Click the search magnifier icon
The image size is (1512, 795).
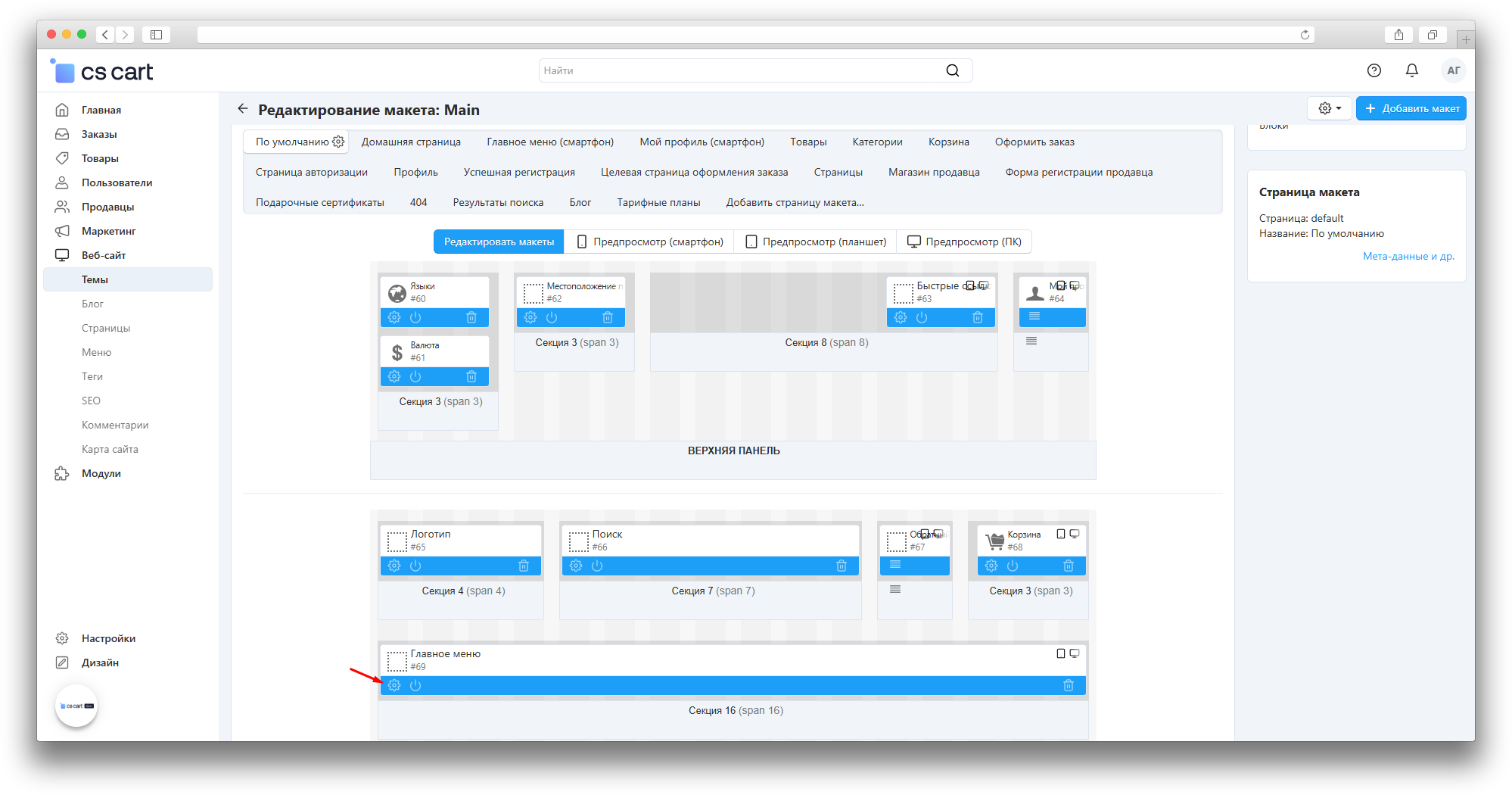pyautogui.click(x=952, y=70)
